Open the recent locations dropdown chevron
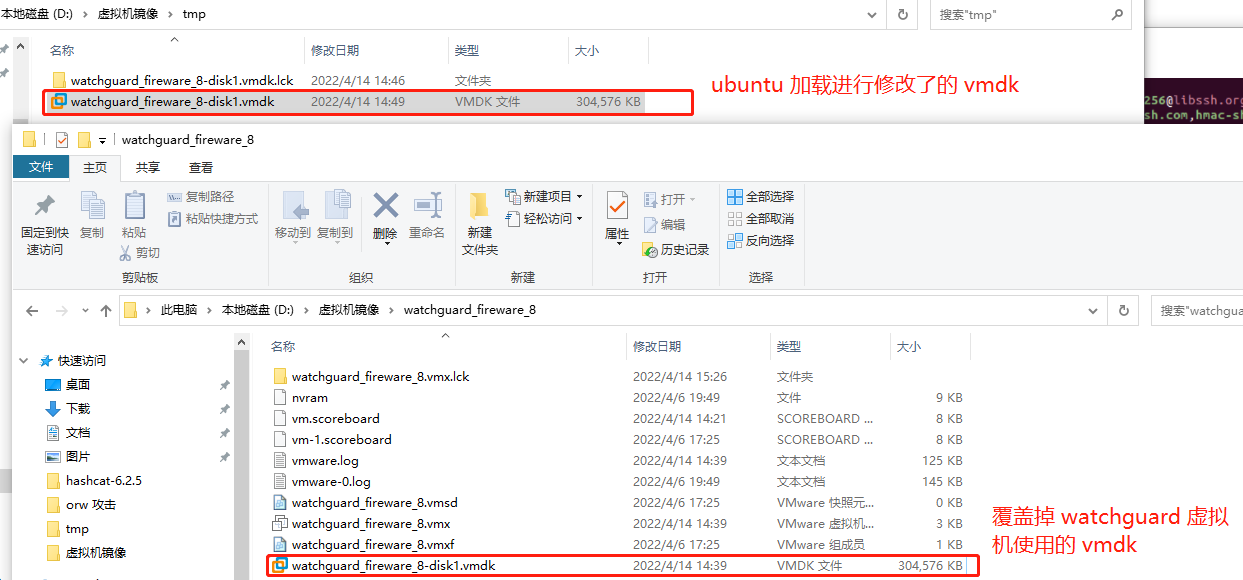1243x580 pixels. click(85, 311)
